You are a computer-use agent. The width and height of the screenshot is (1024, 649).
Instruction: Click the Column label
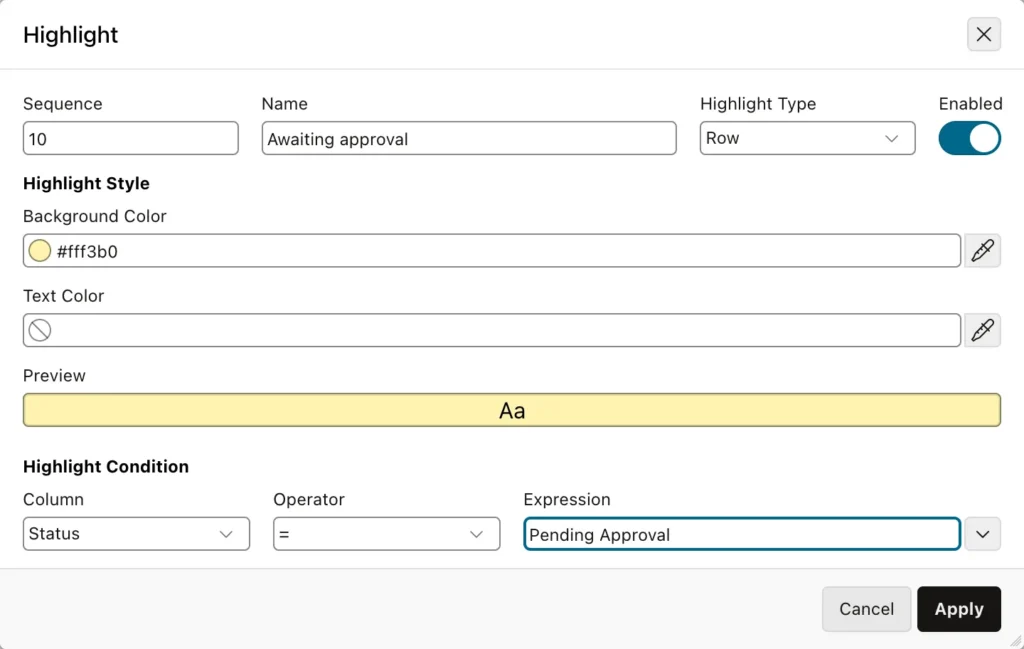point(53,499)
